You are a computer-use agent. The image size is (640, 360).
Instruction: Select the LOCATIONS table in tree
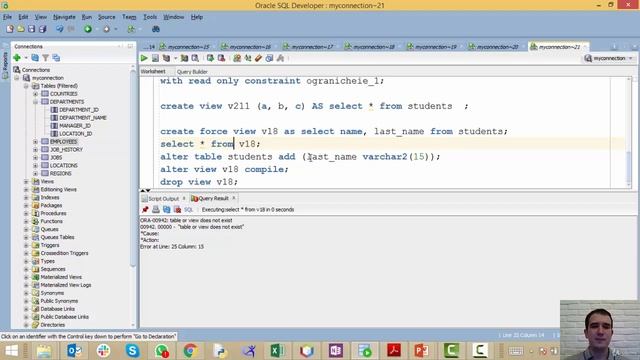63,166
